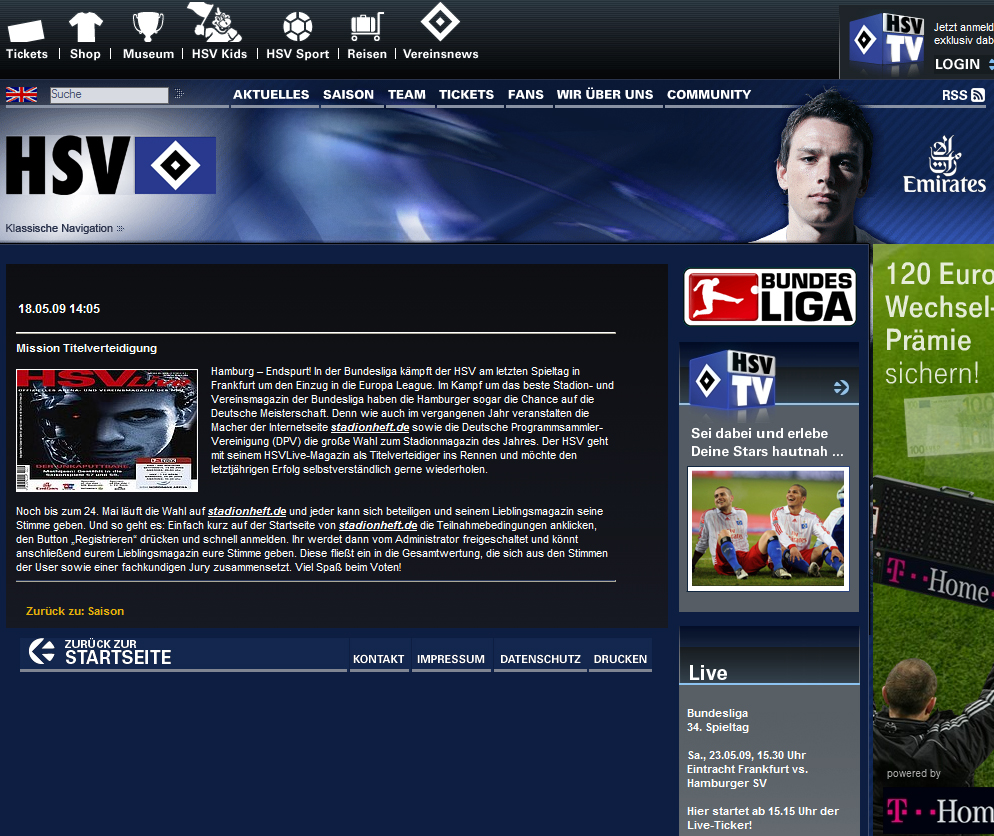Open the WIR ÜBER UNS menu
This screenshot has height=836, width=994.
click(604, 95)
